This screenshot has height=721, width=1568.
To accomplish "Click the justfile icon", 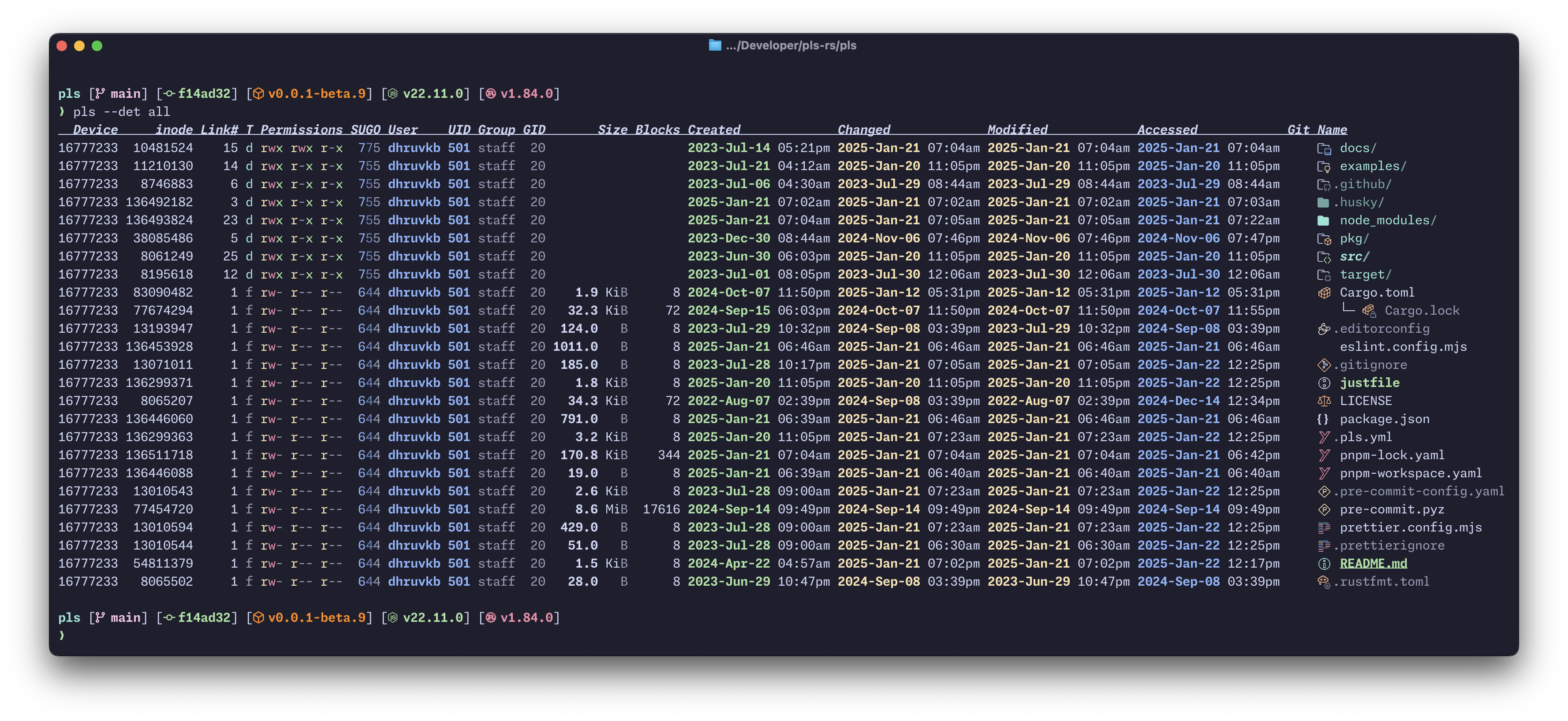I will point(1324,383).
